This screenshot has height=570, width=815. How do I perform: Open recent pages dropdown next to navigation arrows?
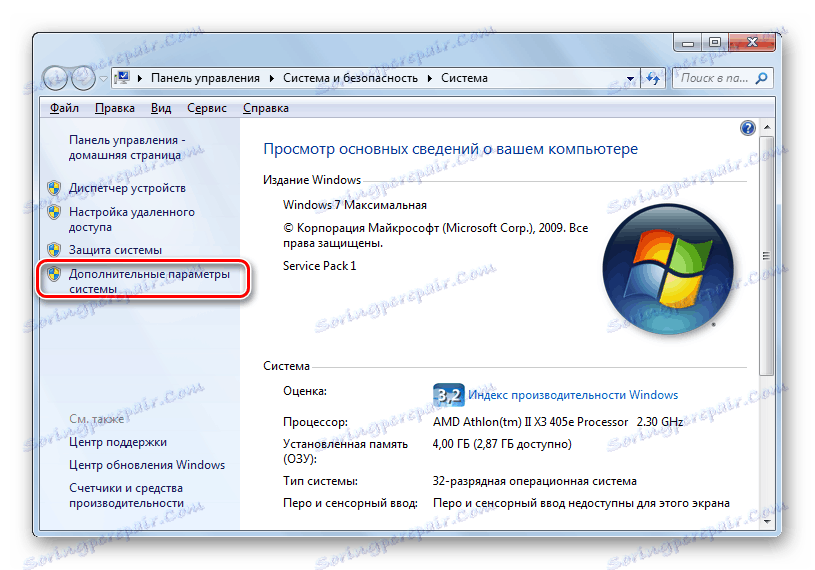tap(103, 79)
